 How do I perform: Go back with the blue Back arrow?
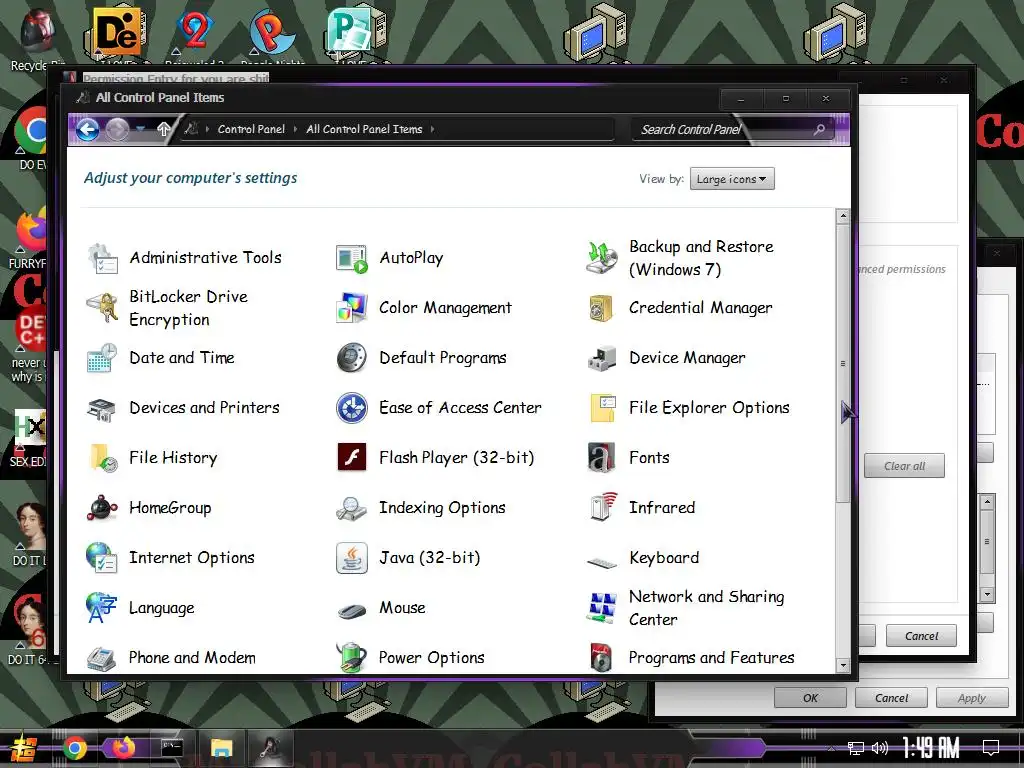pos(88,129)
